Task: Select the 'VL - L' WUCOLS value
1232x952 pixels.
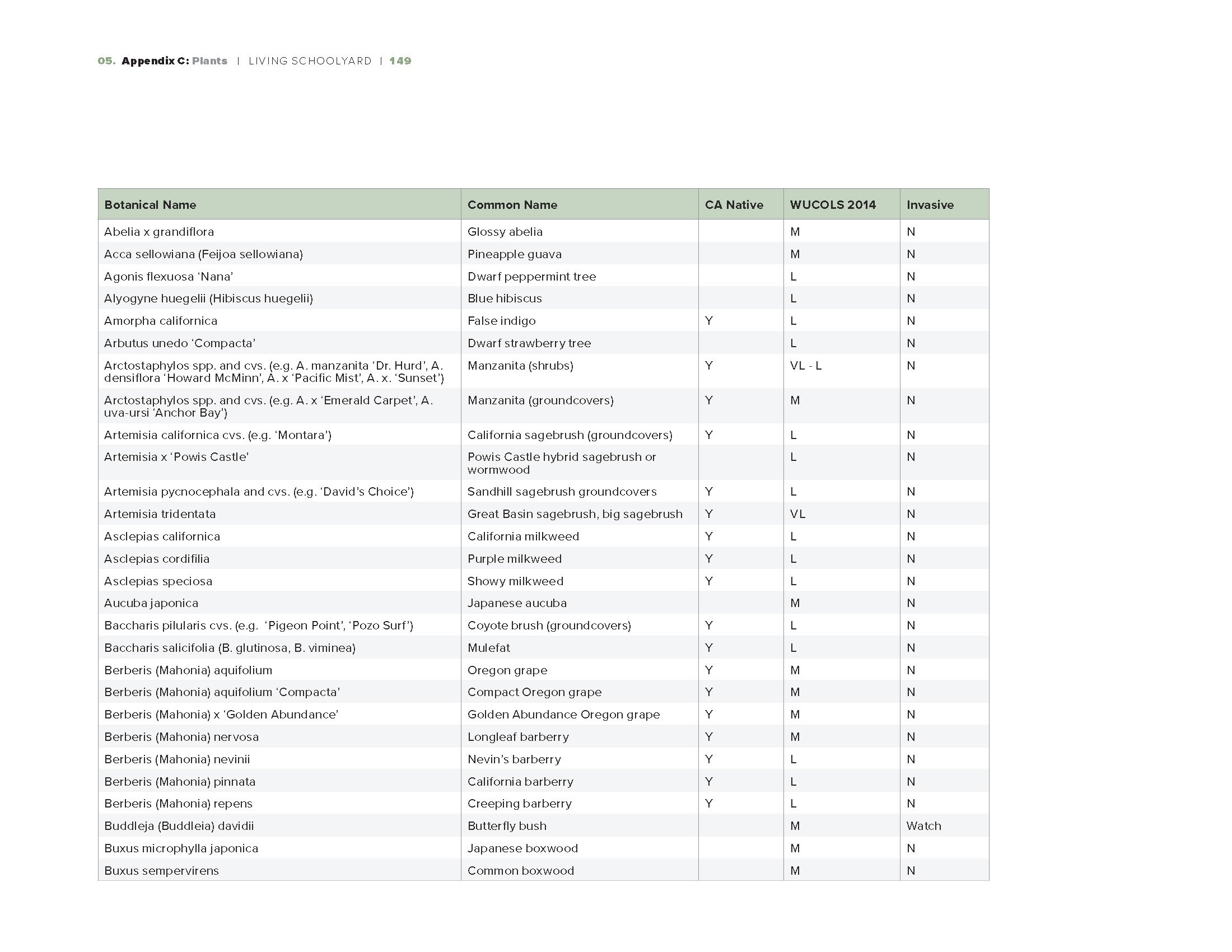Action: 805,366
